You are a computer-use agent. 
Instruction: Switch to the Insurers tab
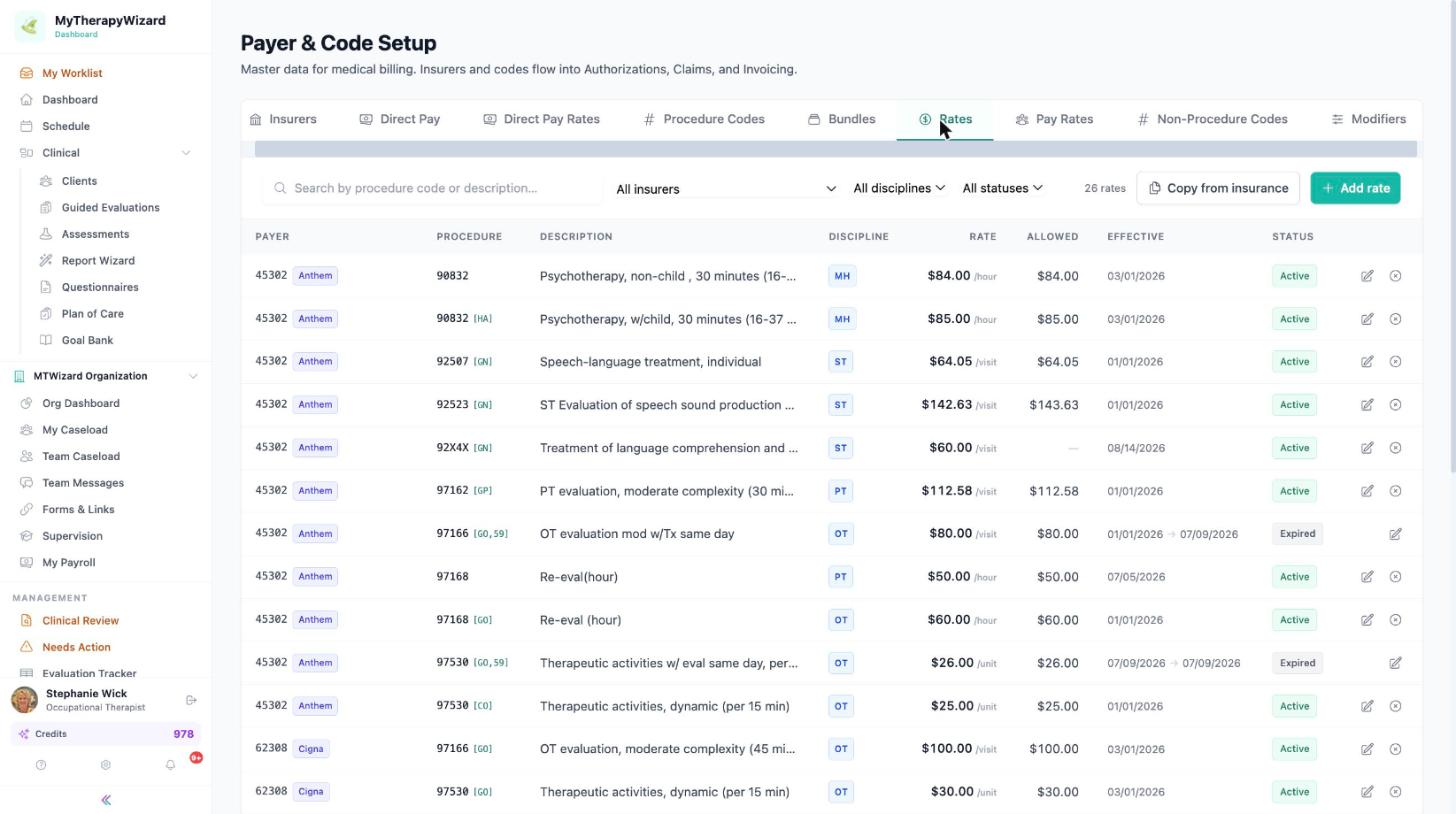(x=283, y=119)
